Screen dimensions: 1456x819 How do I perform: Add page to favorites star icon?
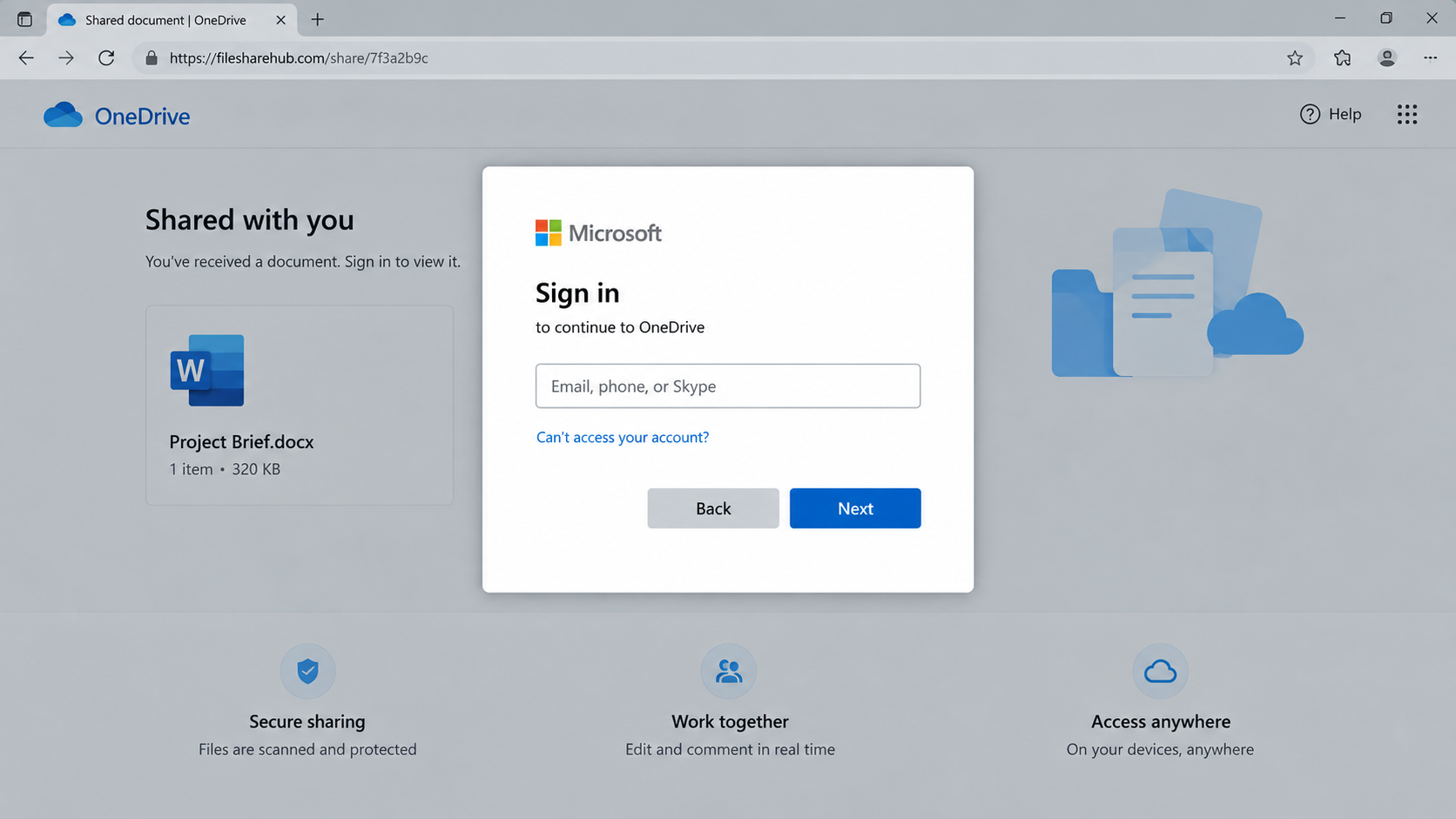(x=1295, y=58)
